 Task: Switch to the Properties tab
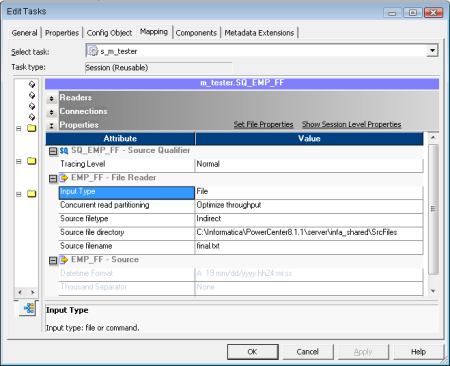tap(62, 33)
